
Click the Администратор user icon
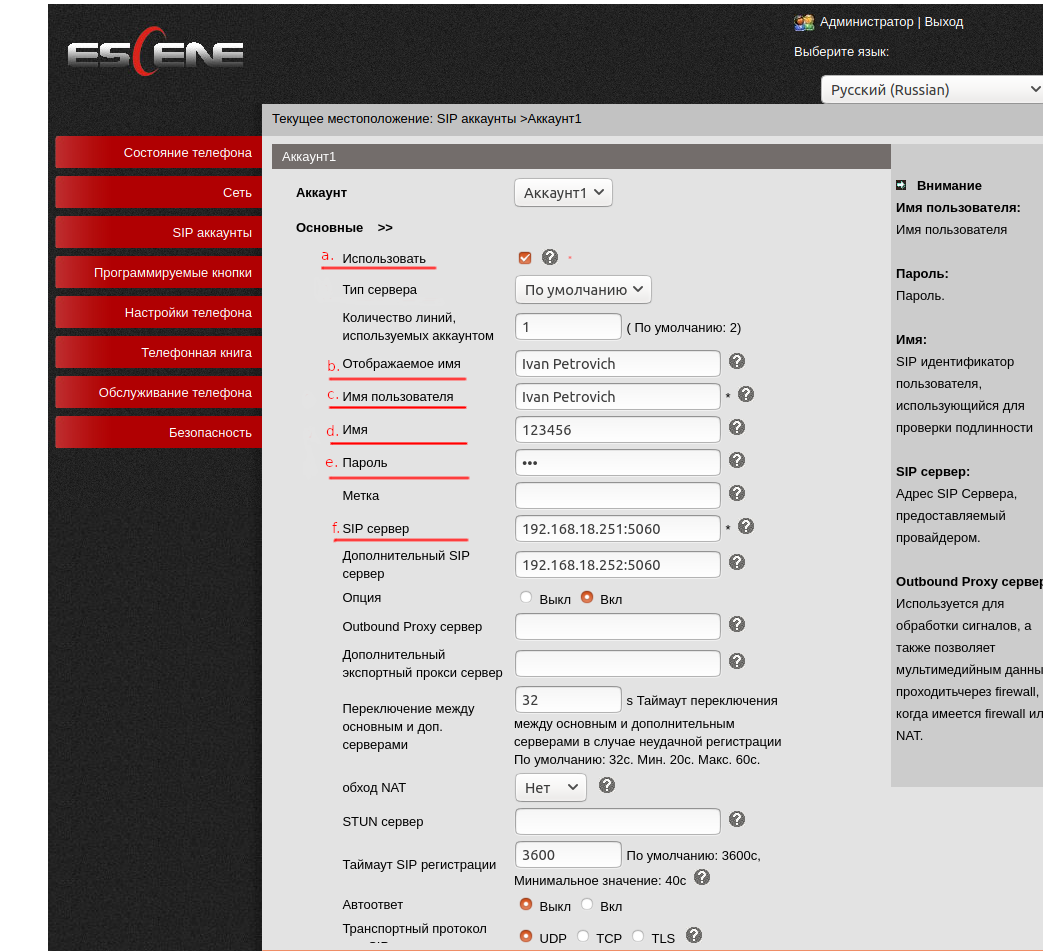804,23
